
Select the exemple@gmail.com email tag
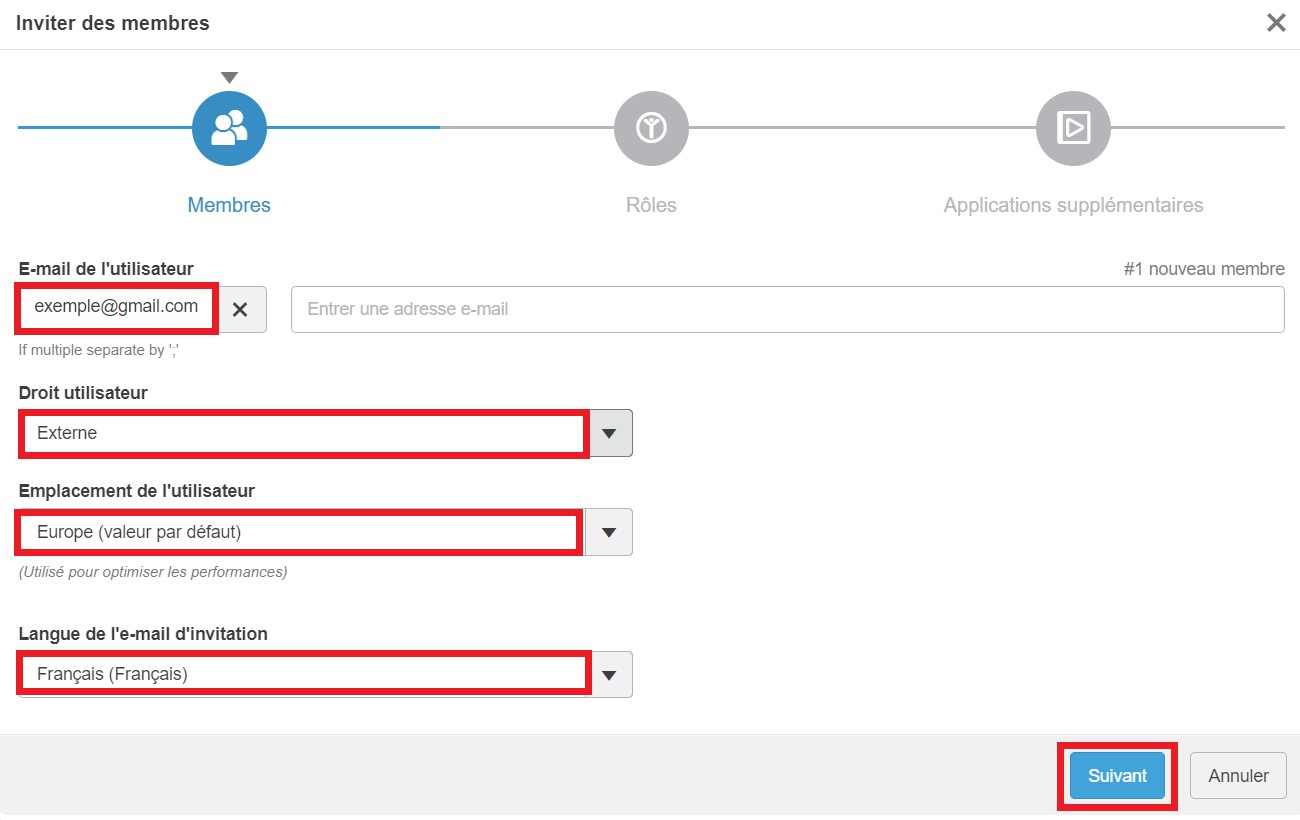[116, 307]
